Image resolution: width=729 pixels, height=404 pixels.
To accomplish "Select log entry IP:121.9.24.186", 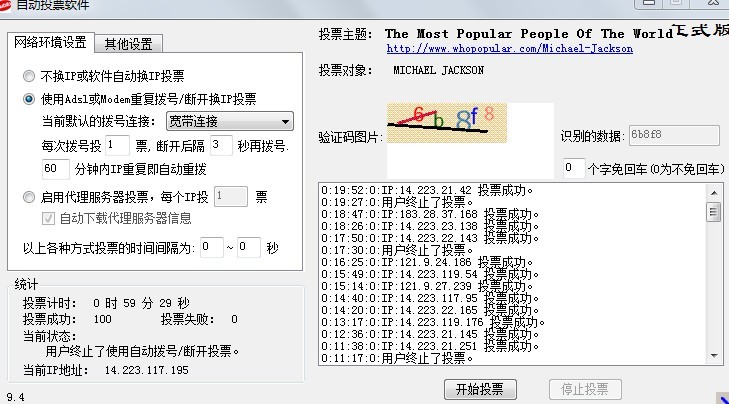I will (427, 262).
